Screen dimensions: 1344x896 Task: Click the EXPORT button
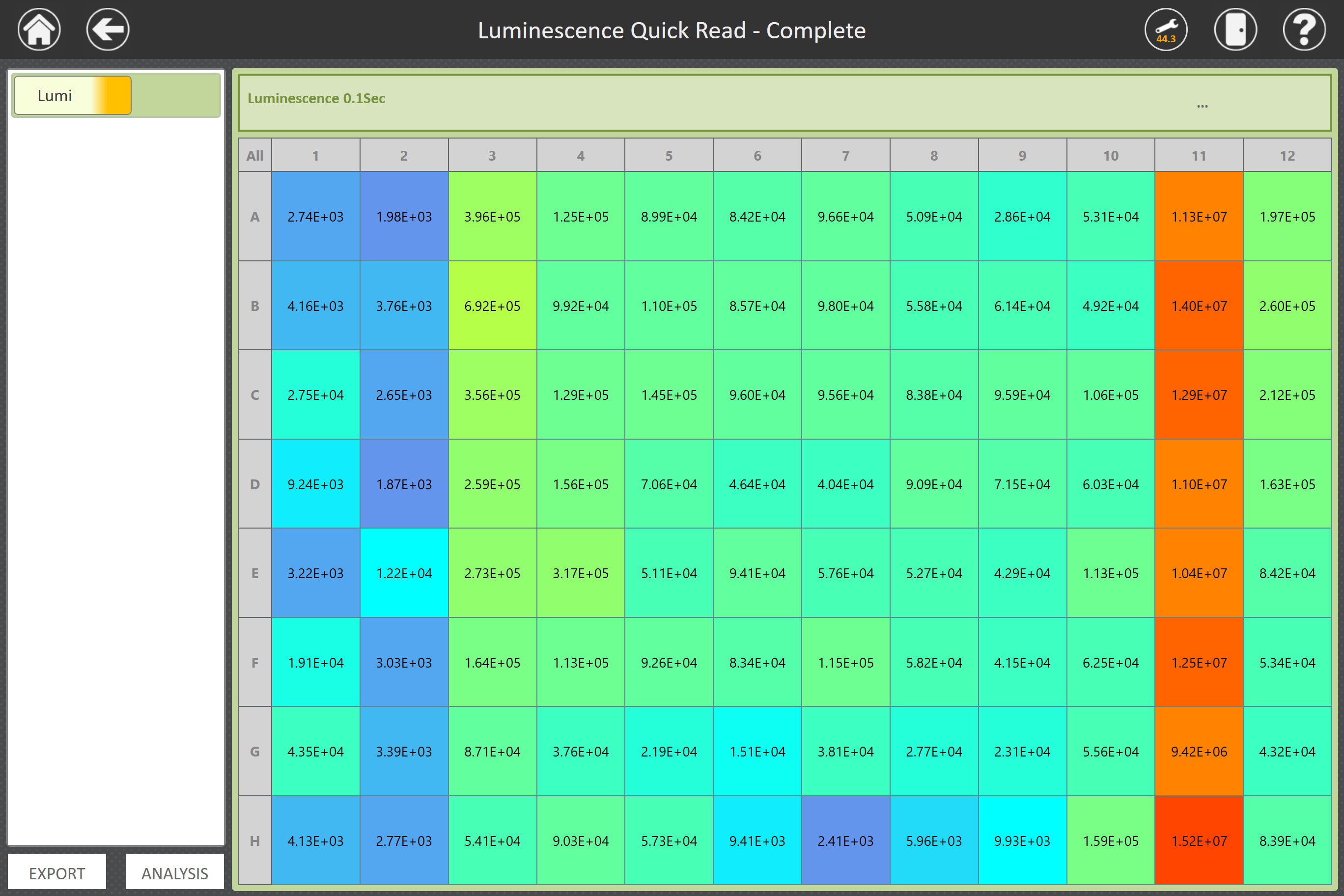56,873
